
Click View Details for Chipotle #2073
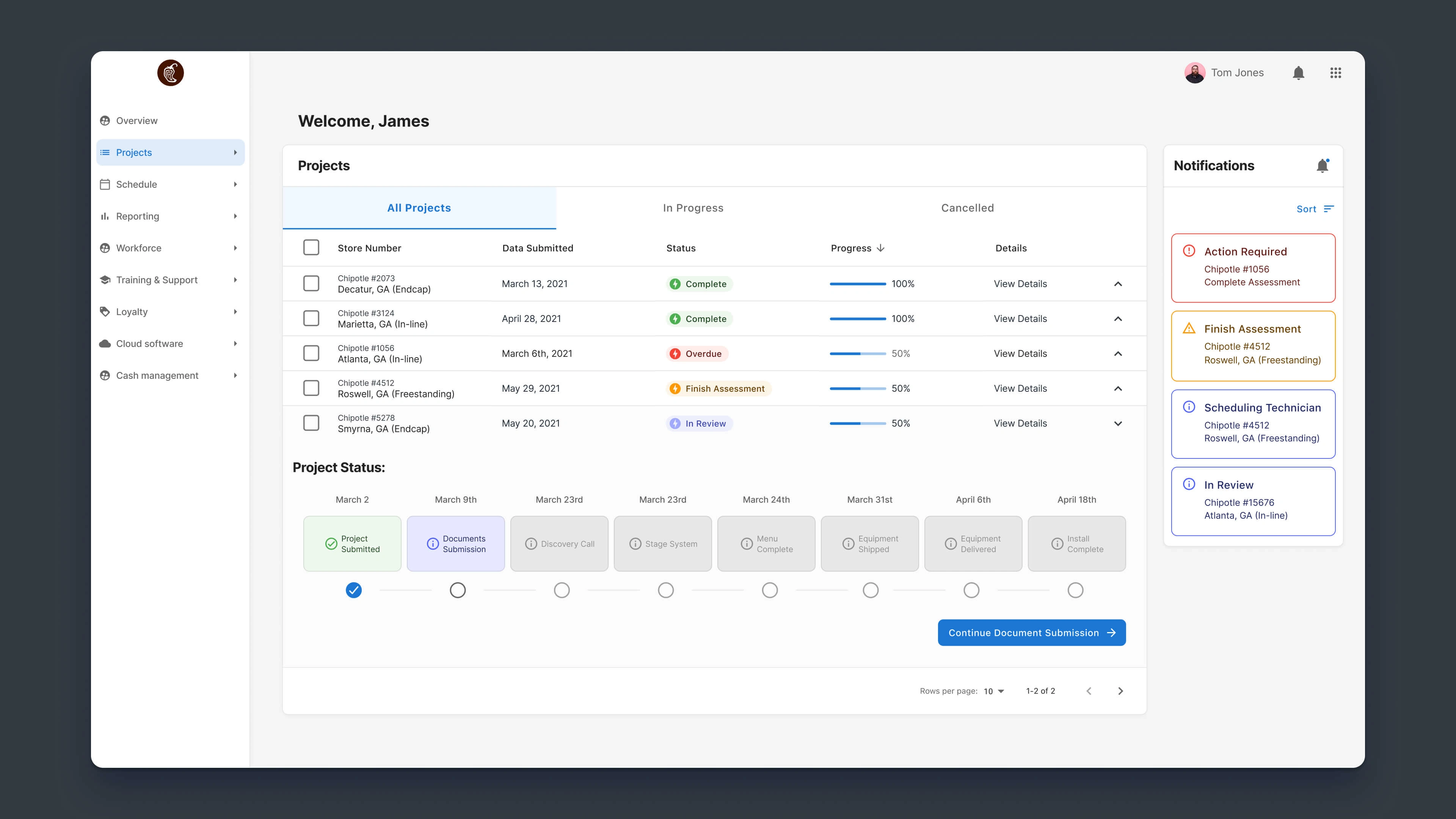(1020, 284)
